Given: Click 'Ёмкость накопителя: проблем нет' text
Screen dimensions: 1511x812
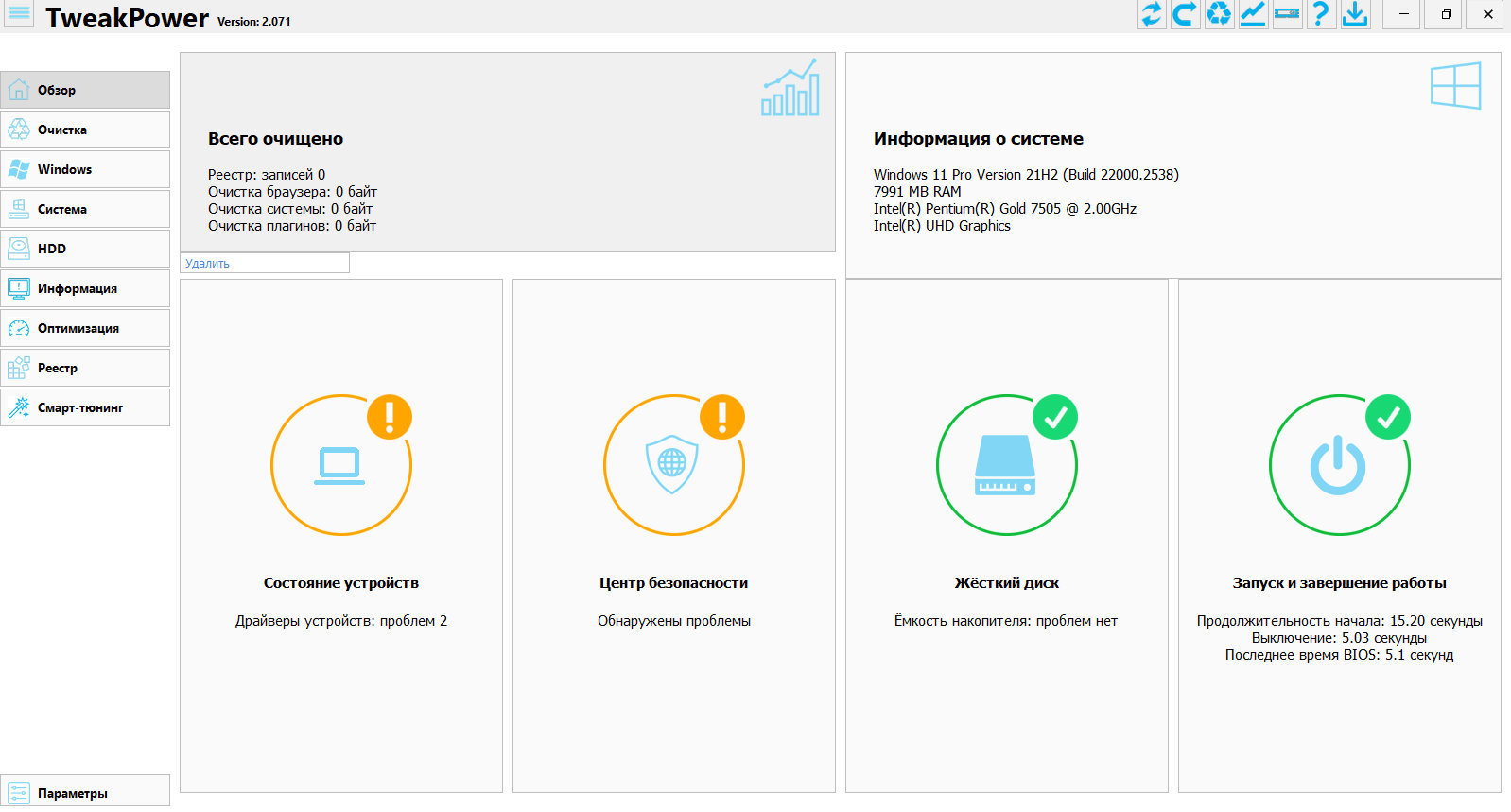Looking at the screenshot, I should [x=1006, y=621].
